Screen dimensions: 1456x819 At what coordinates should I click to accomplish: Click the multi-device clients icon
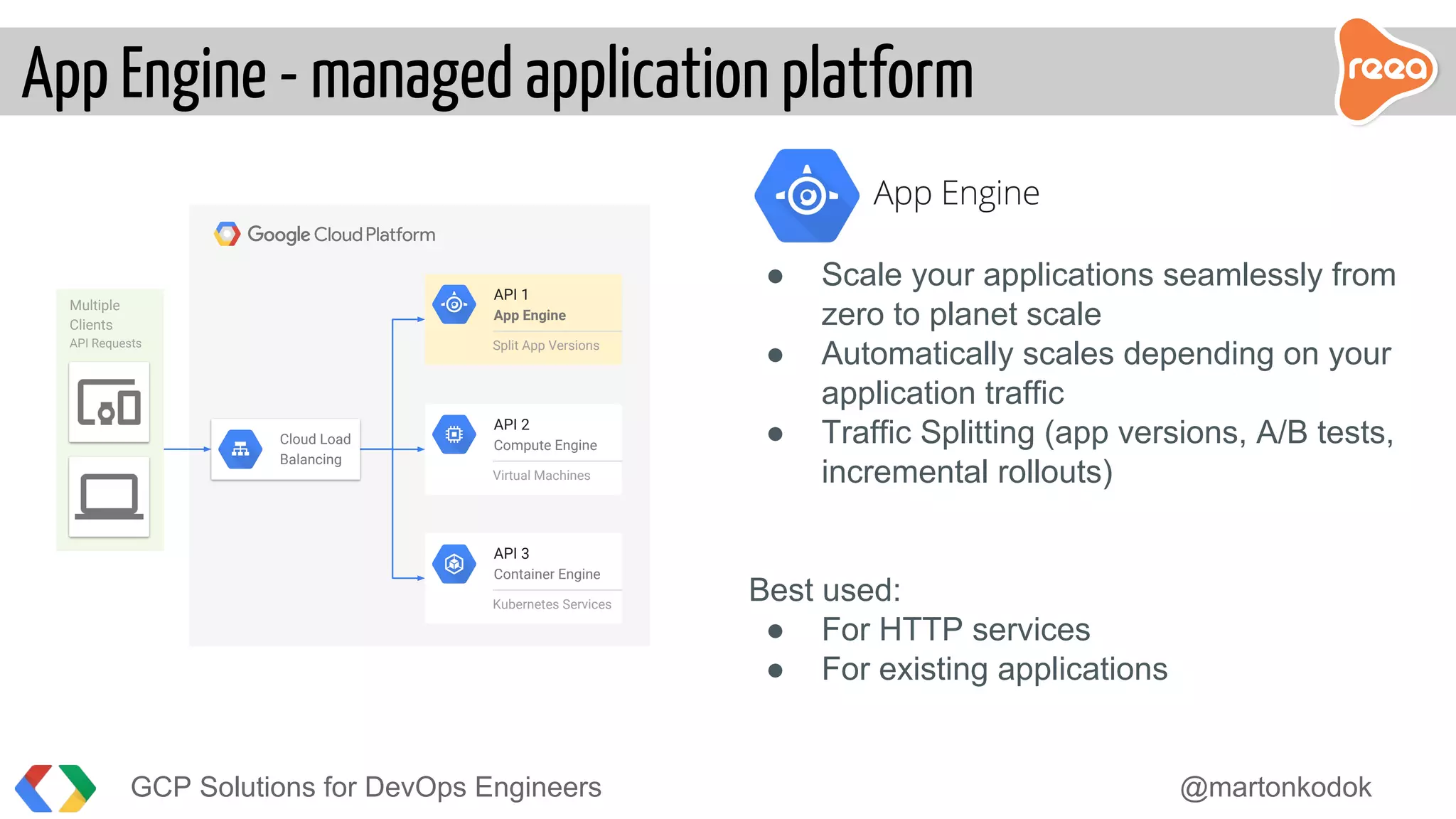(109, 402)
